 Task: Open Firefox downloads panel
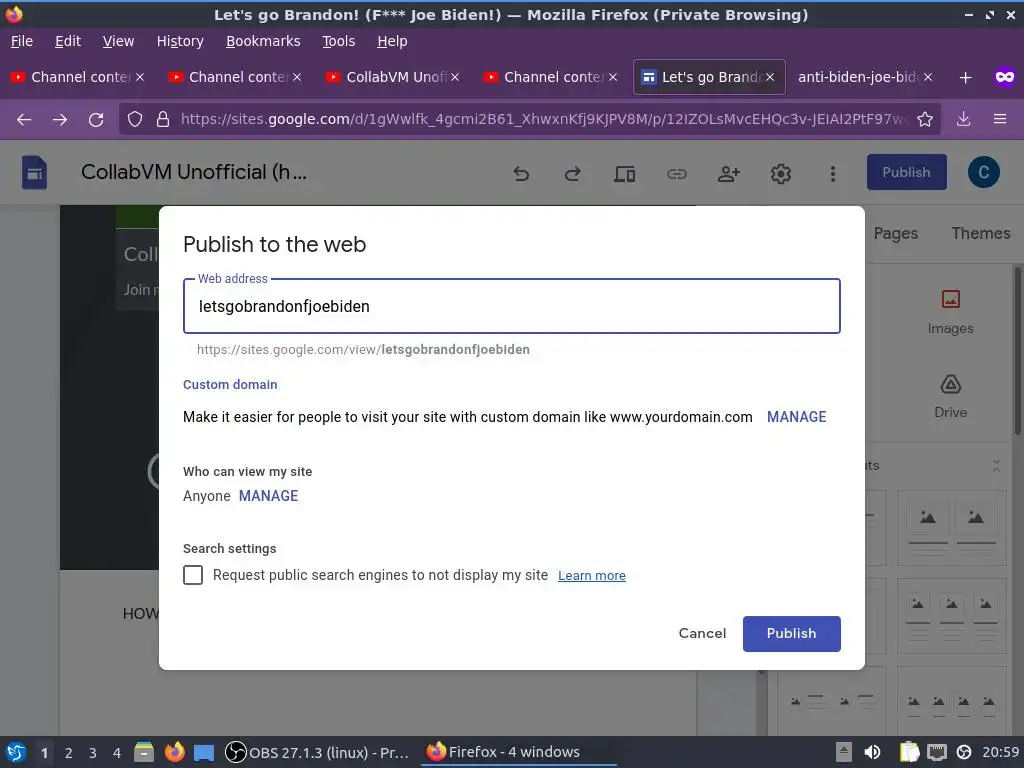point(963,119)
